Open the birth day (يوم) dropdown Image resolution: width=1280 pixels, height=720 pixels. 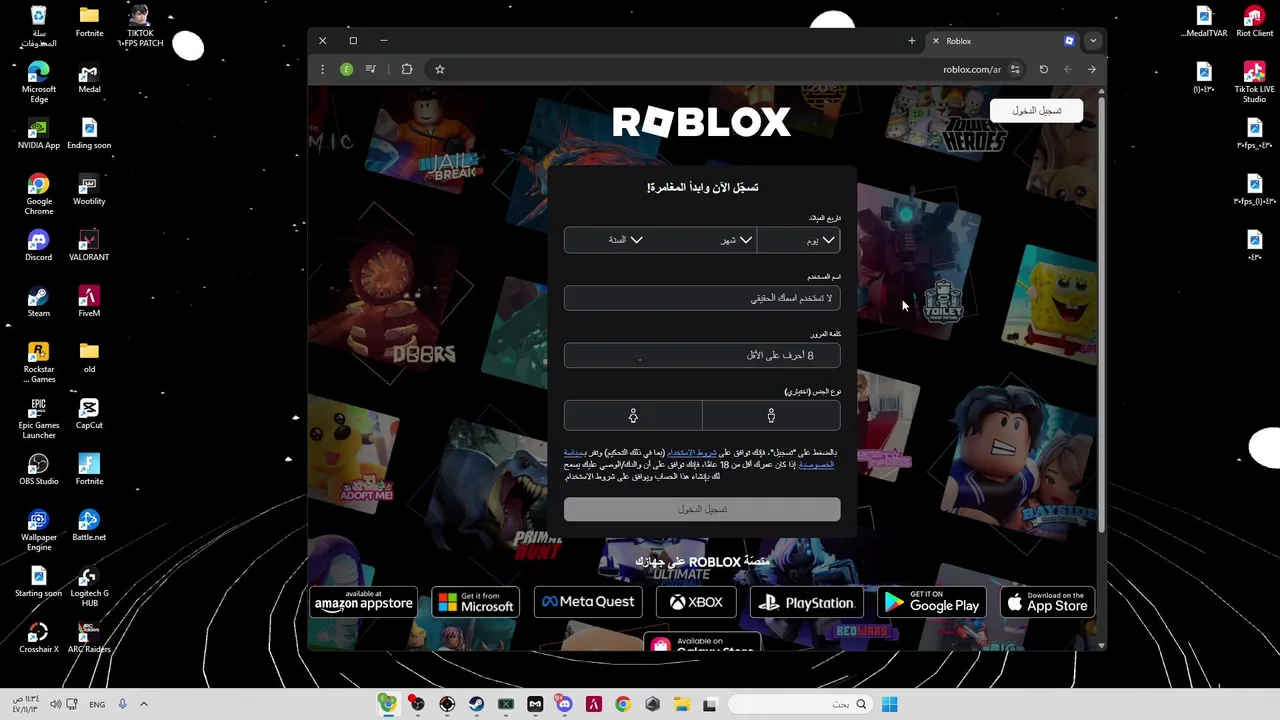[799, 240]
